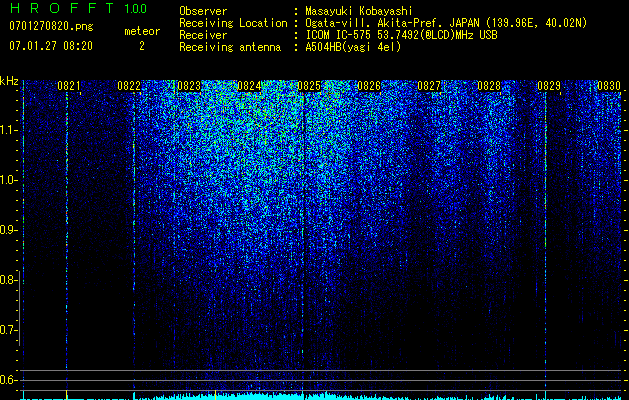Select the meteor count value 2

pos(142,46)
